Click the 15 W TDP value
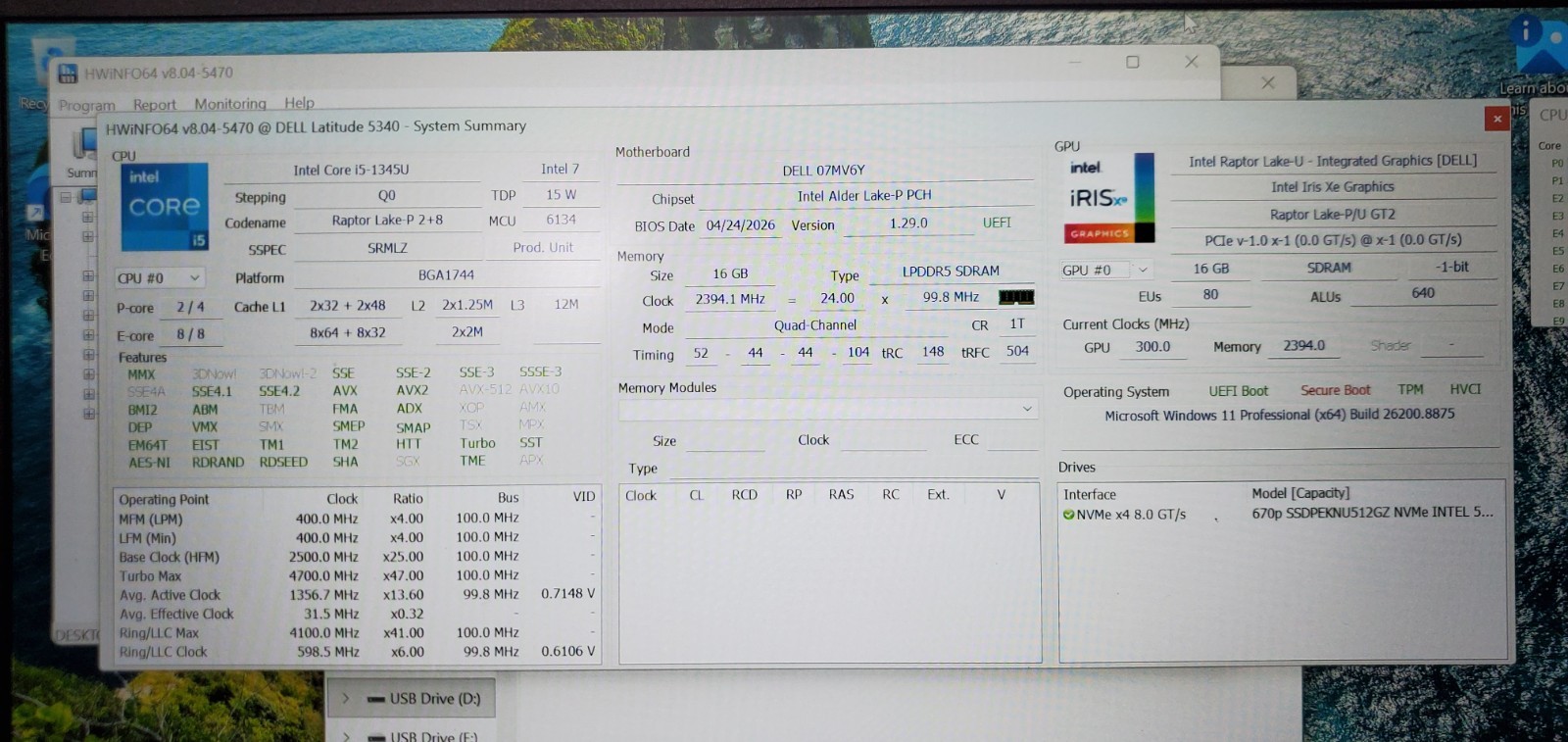 (x=561, y=194)
